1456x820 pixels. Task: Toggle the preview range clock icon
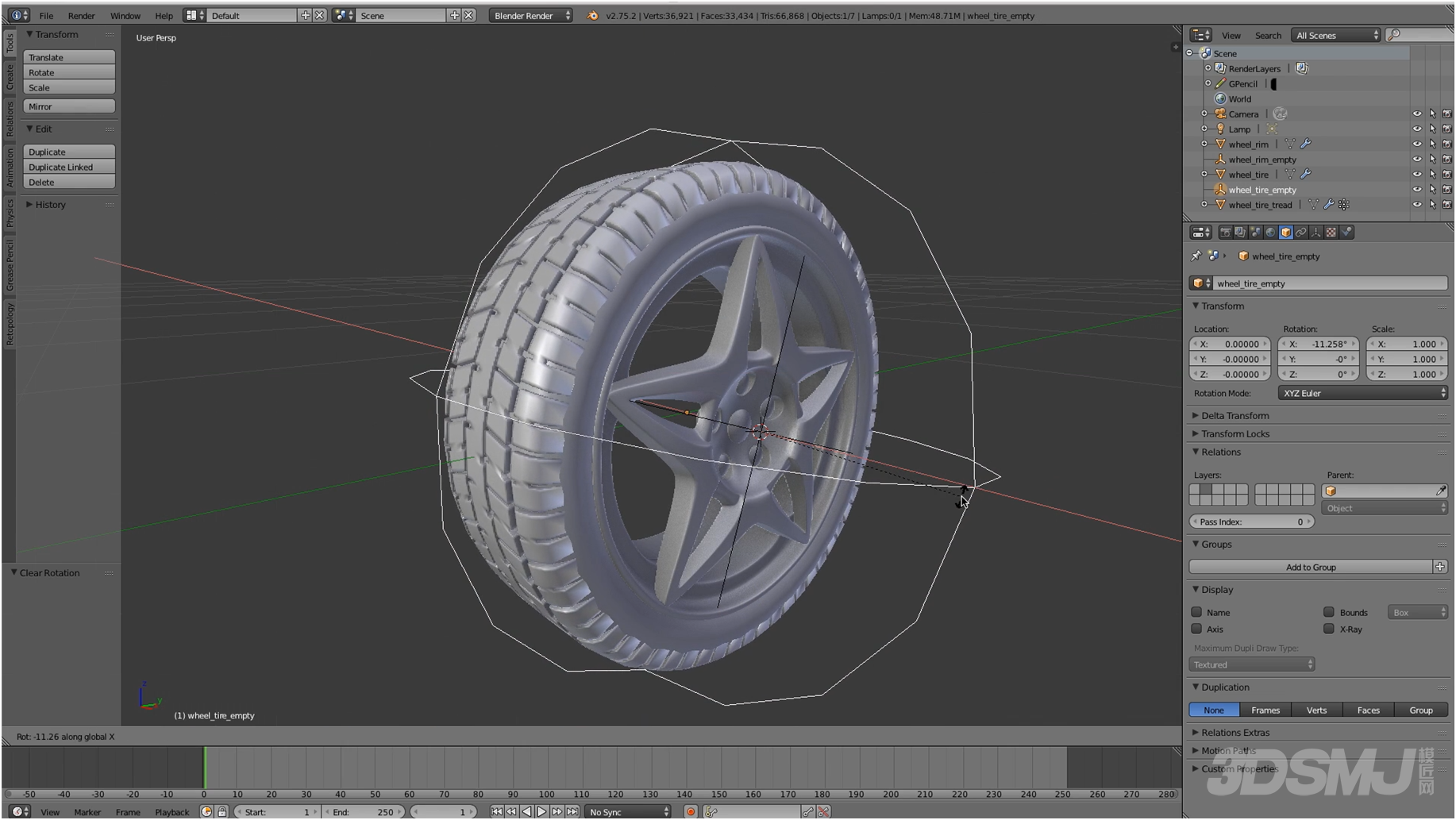click(x=206, y=811)
